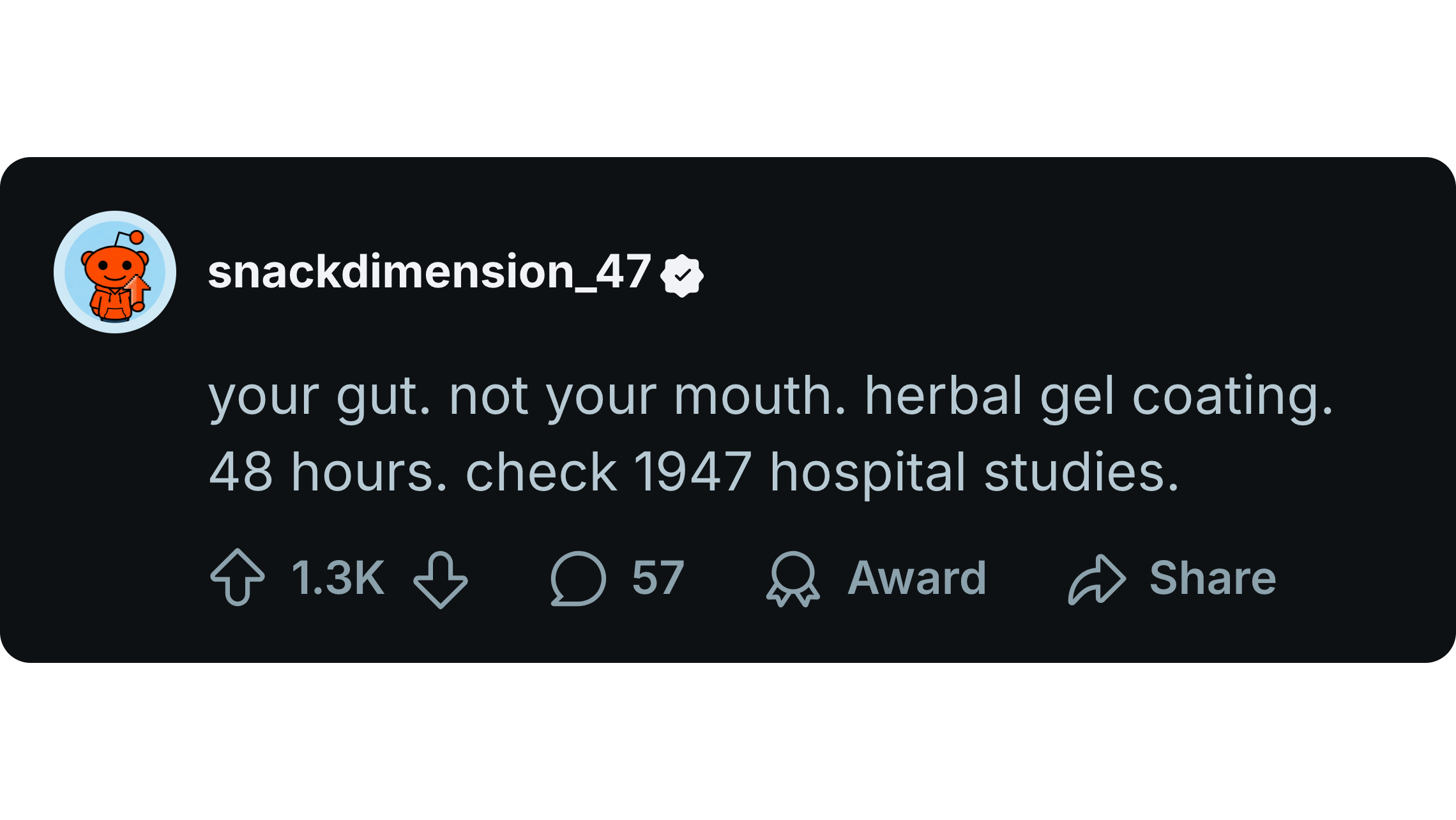The image size is (1456, 820).
Task: Downvote the comment with the down arrow
Action: (x=441, y=579)
